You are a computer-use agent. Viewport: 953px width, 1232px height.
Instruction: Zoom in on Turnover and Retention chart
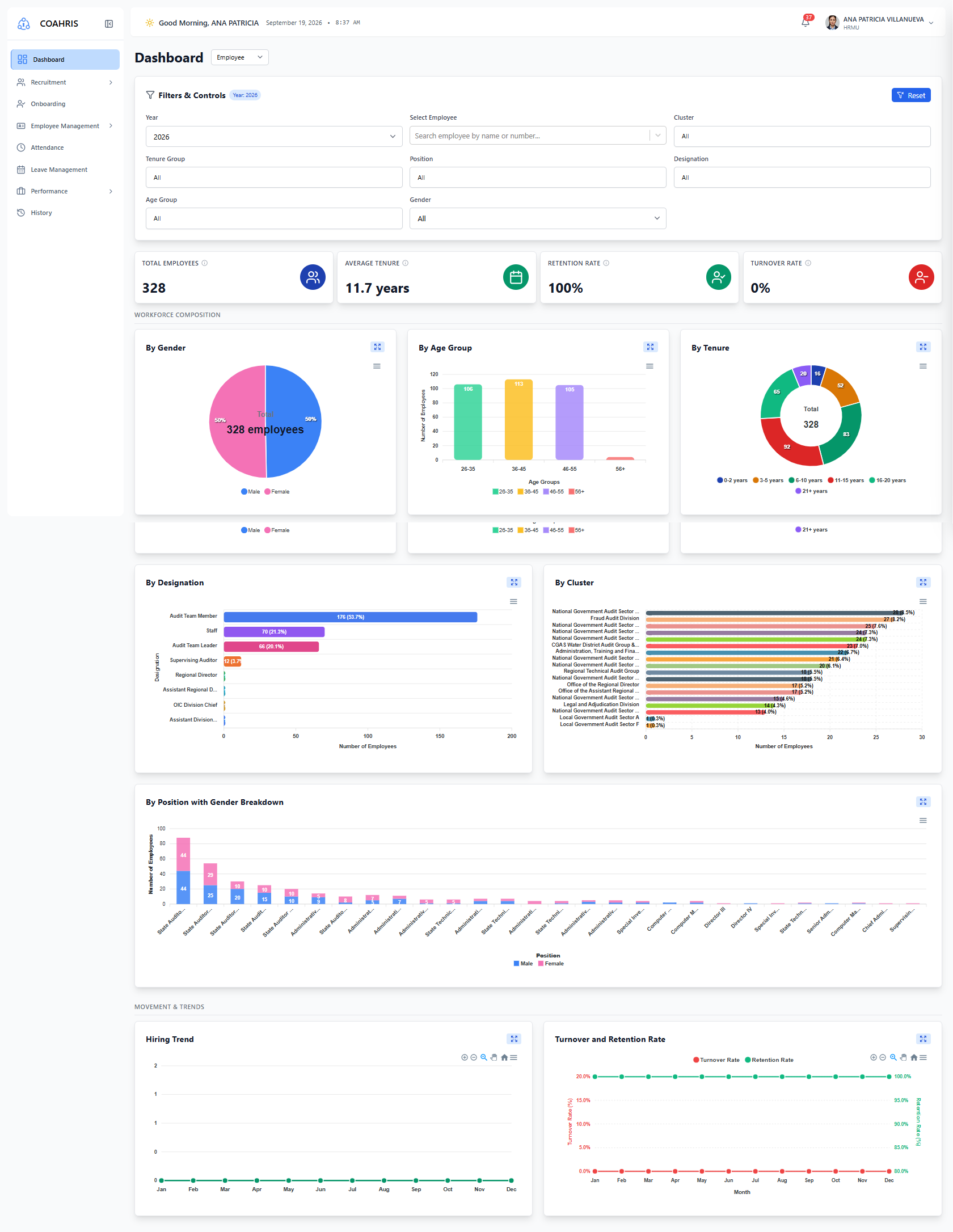coord(874,1057)
